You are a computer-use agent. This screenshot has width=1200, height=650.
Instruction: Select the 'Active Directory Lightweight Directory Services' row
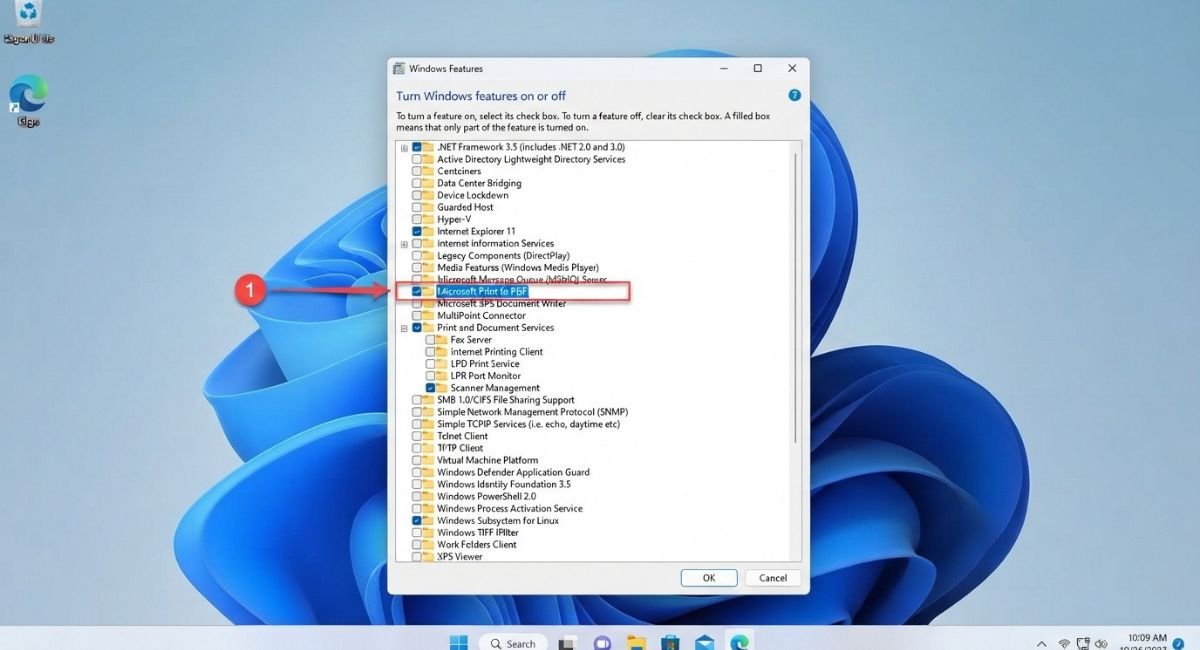(531, 159)
